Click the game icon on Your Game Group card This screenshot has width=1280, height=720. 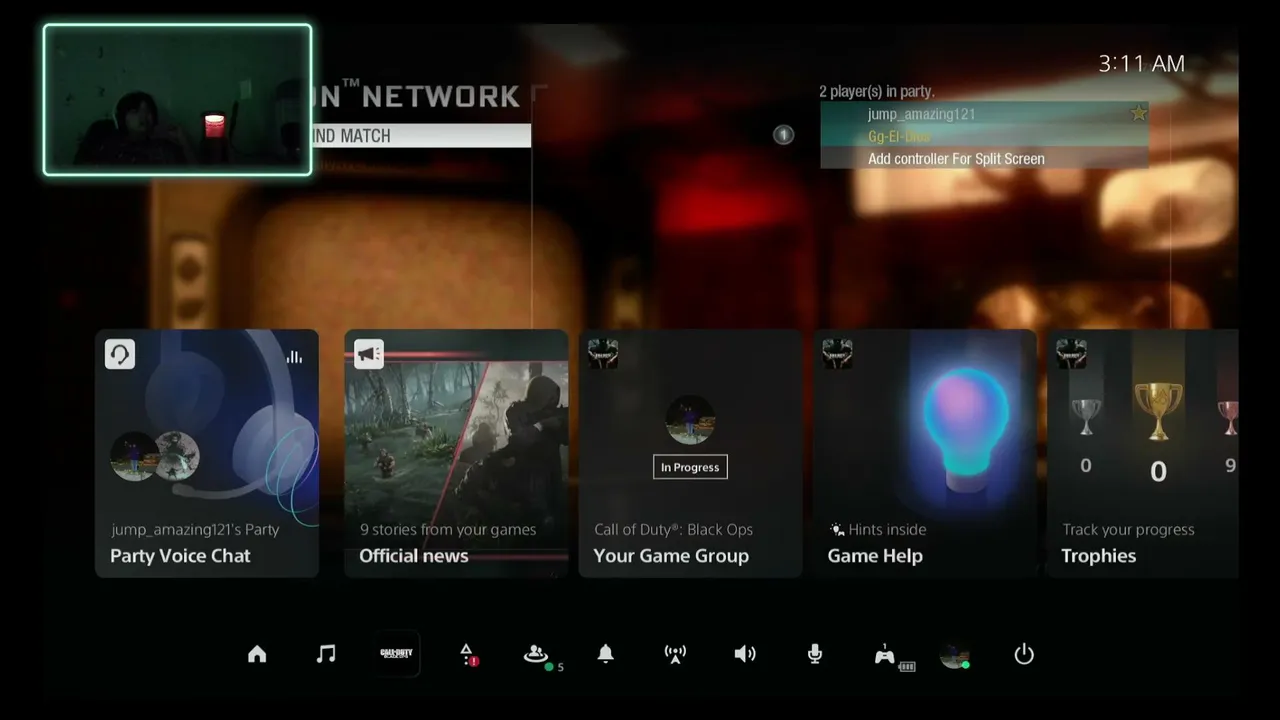[603, 354]
